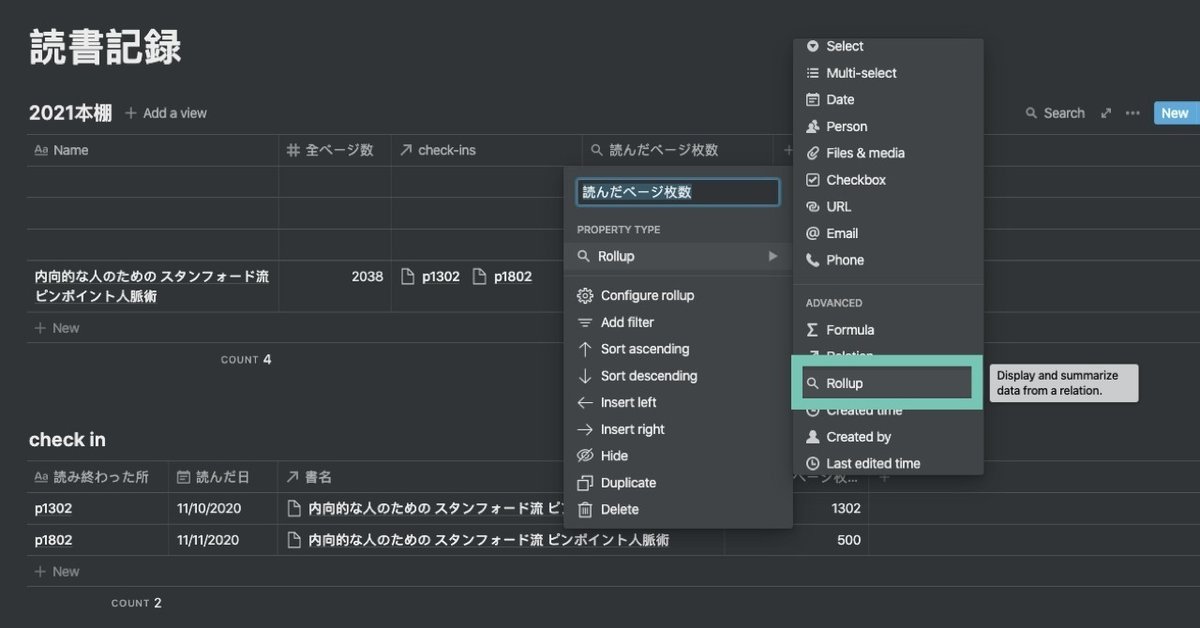Open the 読んだページ枚数 column header menu
Image resolution: width=1200 pixels, height=628 pixels.
click(x=663, y=150)
